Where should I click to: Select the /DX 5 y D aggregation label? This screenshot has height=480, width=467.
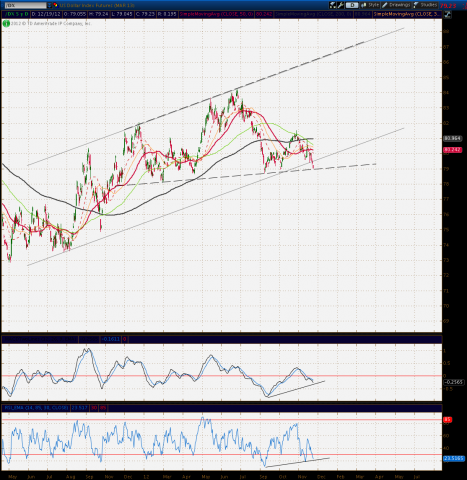pyautogui.click(x=16, y=14)
